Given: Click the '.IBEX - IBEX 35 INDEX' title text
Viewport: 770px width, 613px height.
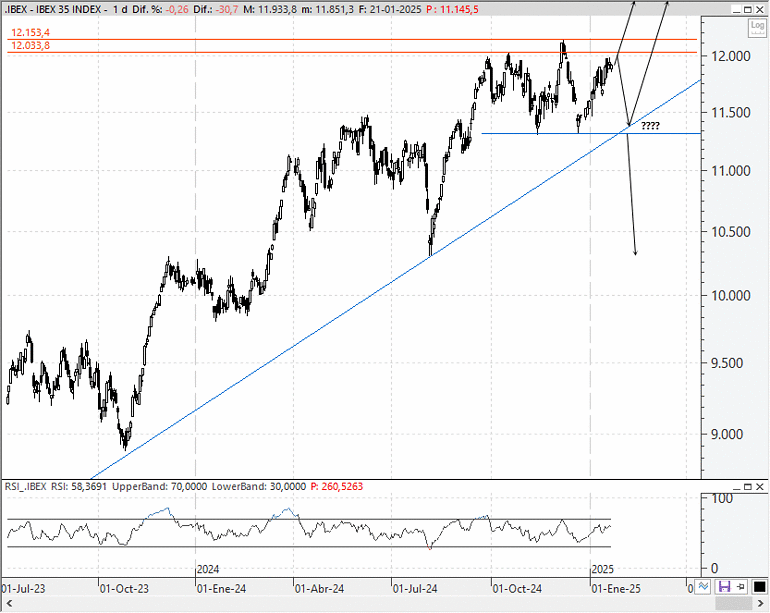Looking at the screenshot, I should [53, 9].
